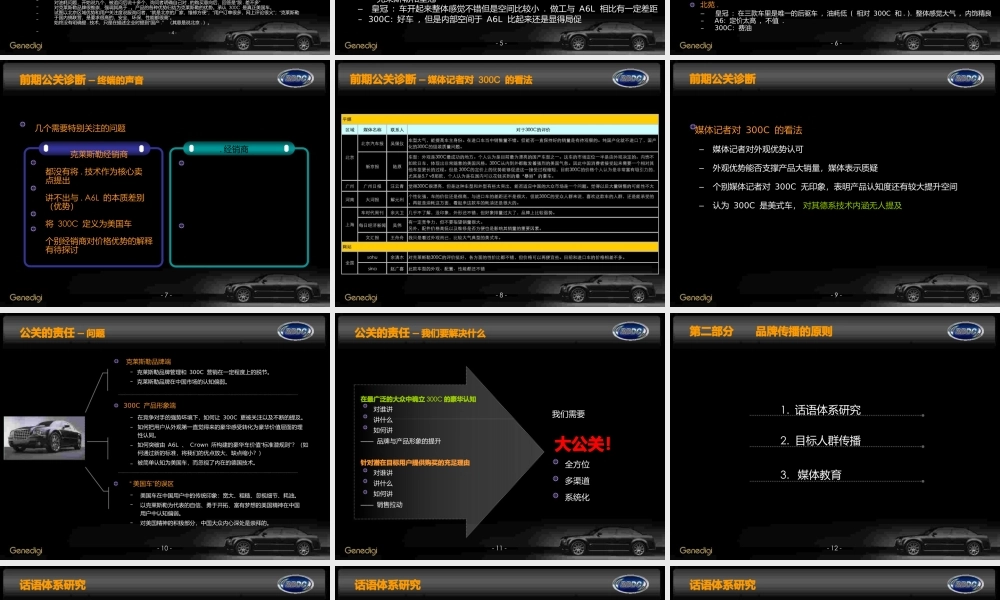Click the item 2. 目标人群传播
Image resolution: width=1000 pixels, height=600 pixels.
(x=821, y=441)
